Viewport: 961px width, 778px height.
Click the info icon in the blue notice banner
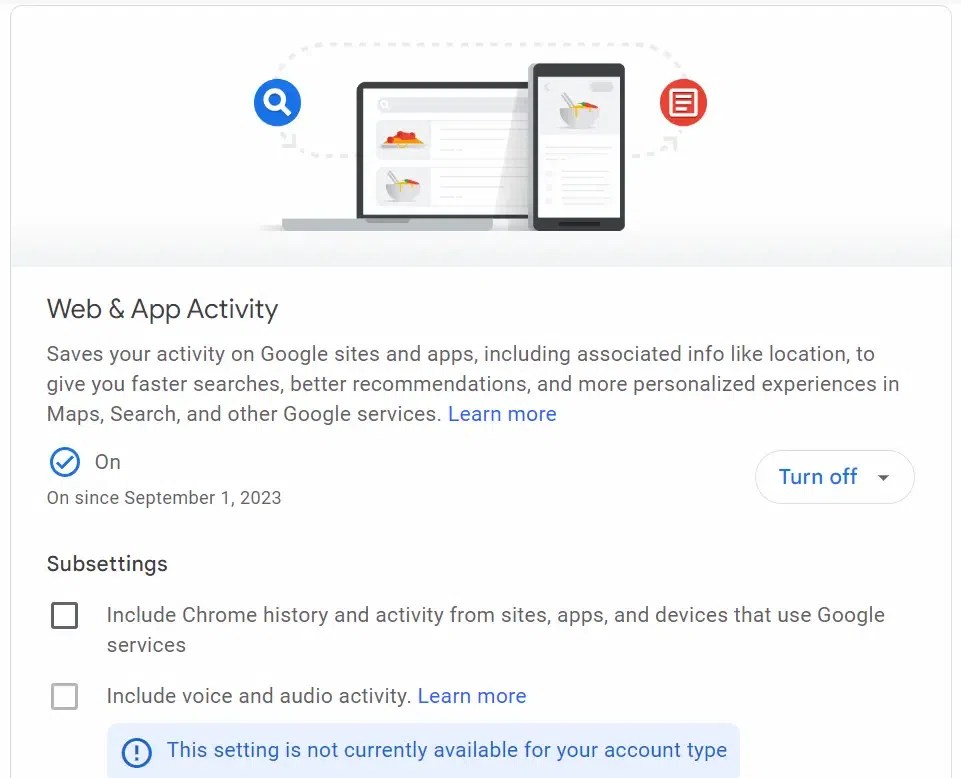136,750
